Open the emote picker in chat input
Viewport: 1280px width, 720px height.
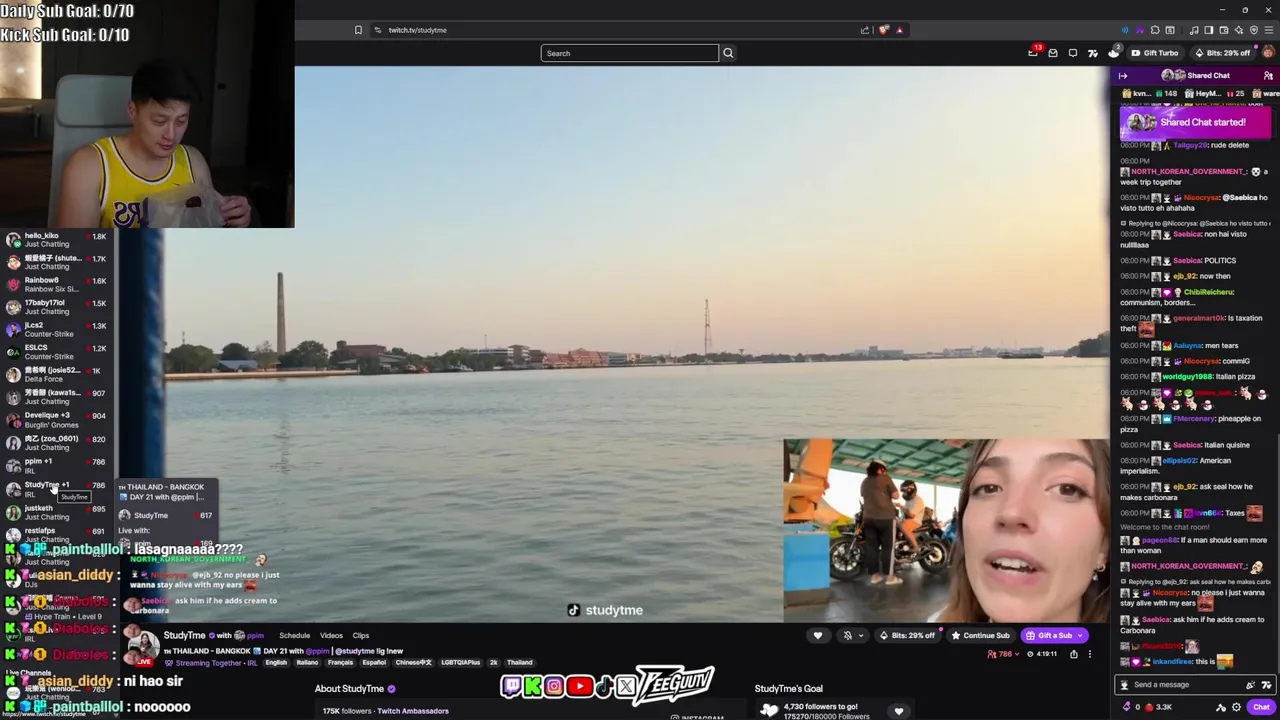coord(1266,685)
